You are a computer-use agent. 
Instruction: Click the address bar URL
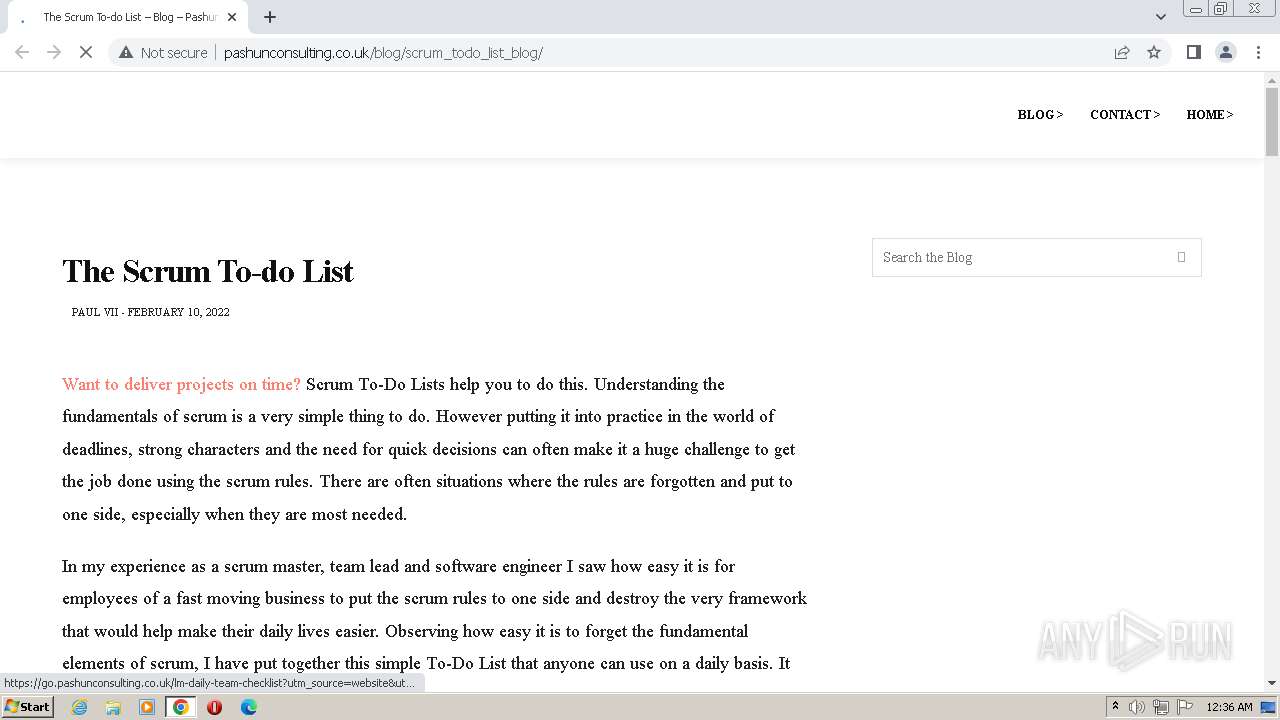tap(383, 52)
